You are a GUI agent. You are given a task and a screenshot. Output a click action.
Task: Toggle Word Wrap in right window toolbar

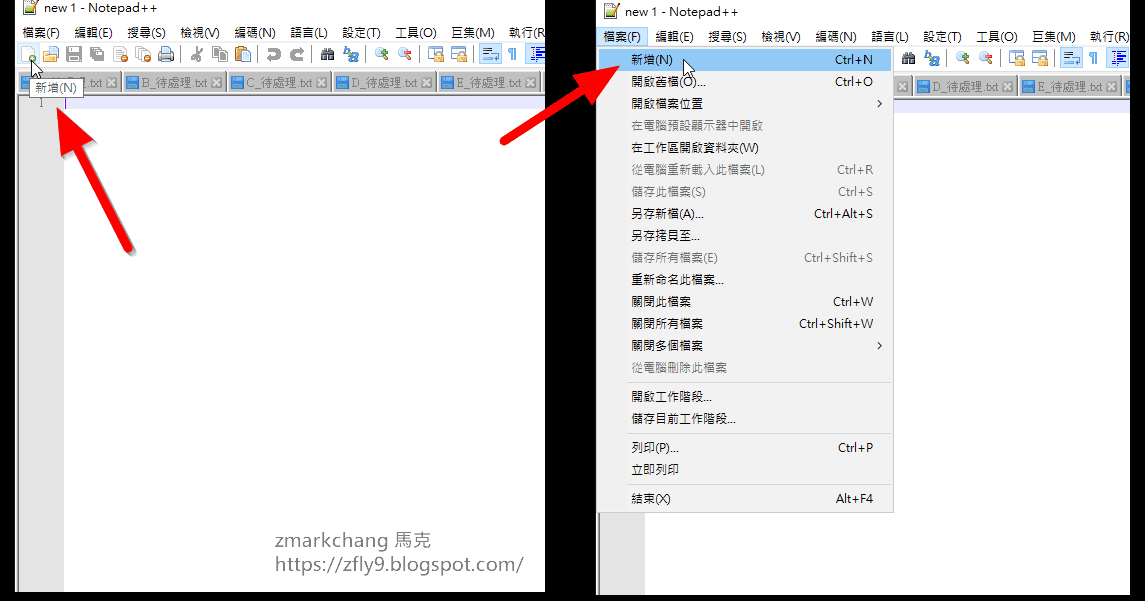tap(1071, 58)
